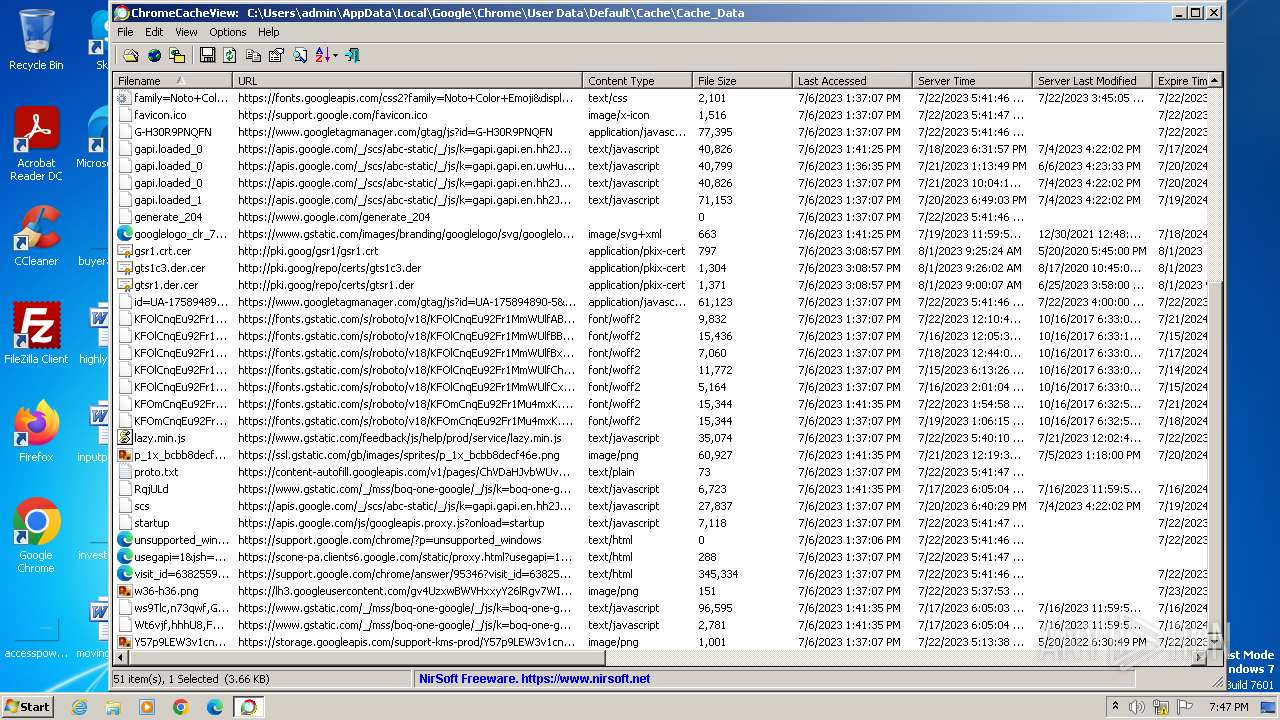Open selected URL in web browser icon

(154, 56)
